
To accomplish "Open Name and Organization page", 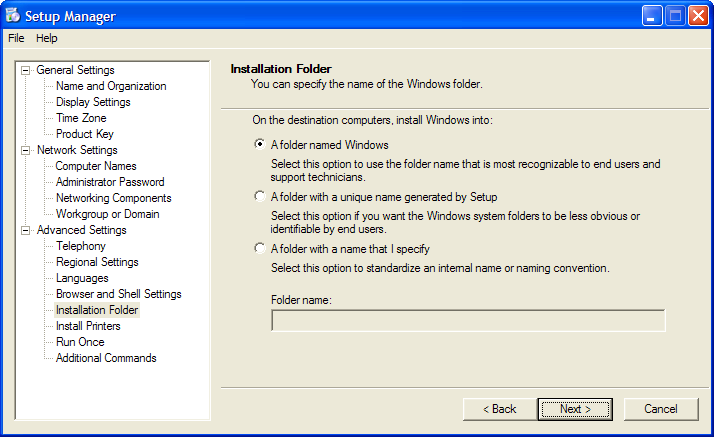I will [111, 86].
